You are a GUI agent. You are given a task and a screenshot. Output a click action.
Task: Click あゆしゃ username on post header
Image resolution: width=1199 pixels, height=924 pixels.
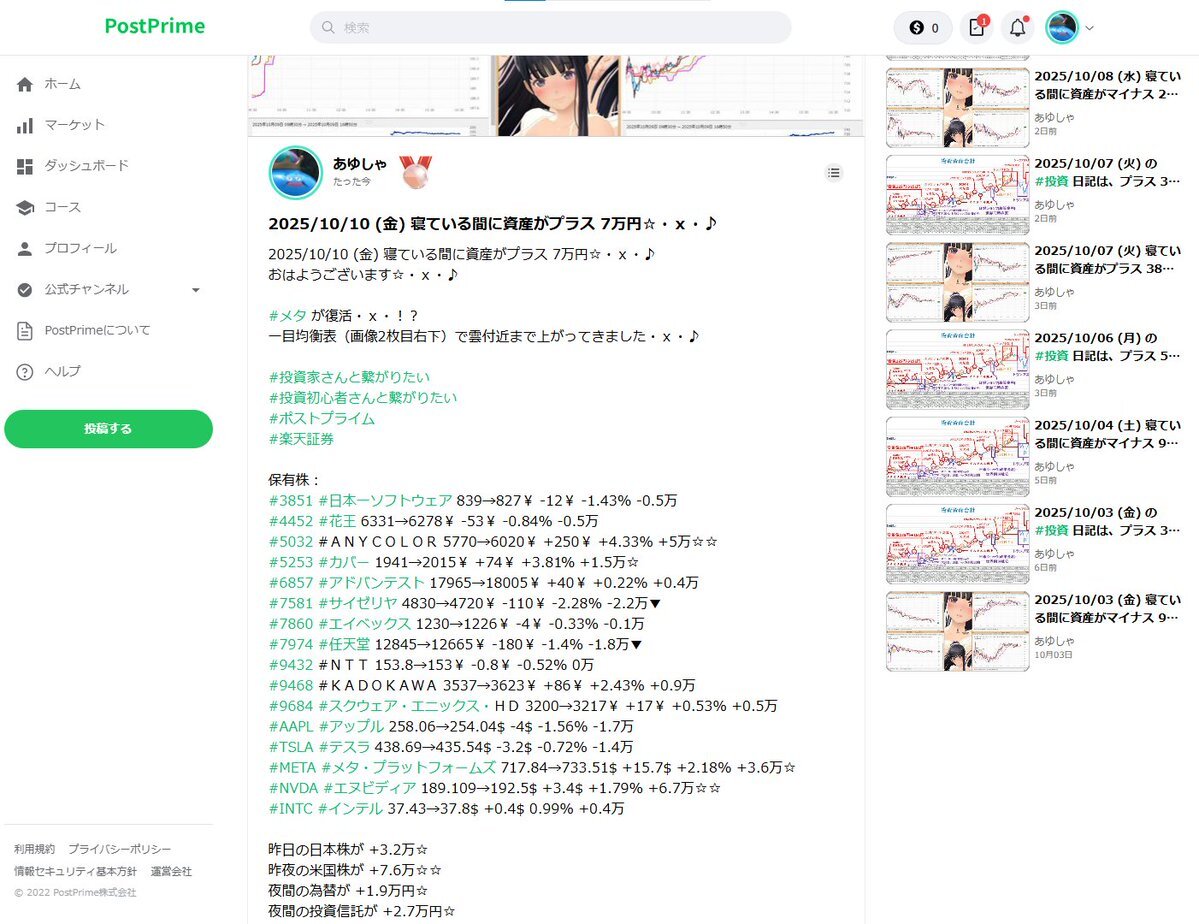tap(359, 164)
